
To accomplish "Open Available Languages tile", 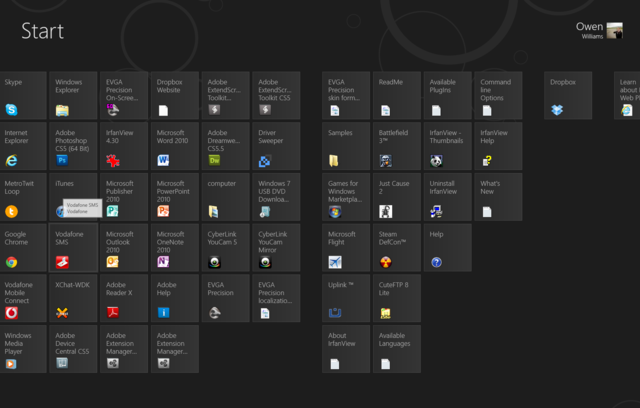I will 397,349.
